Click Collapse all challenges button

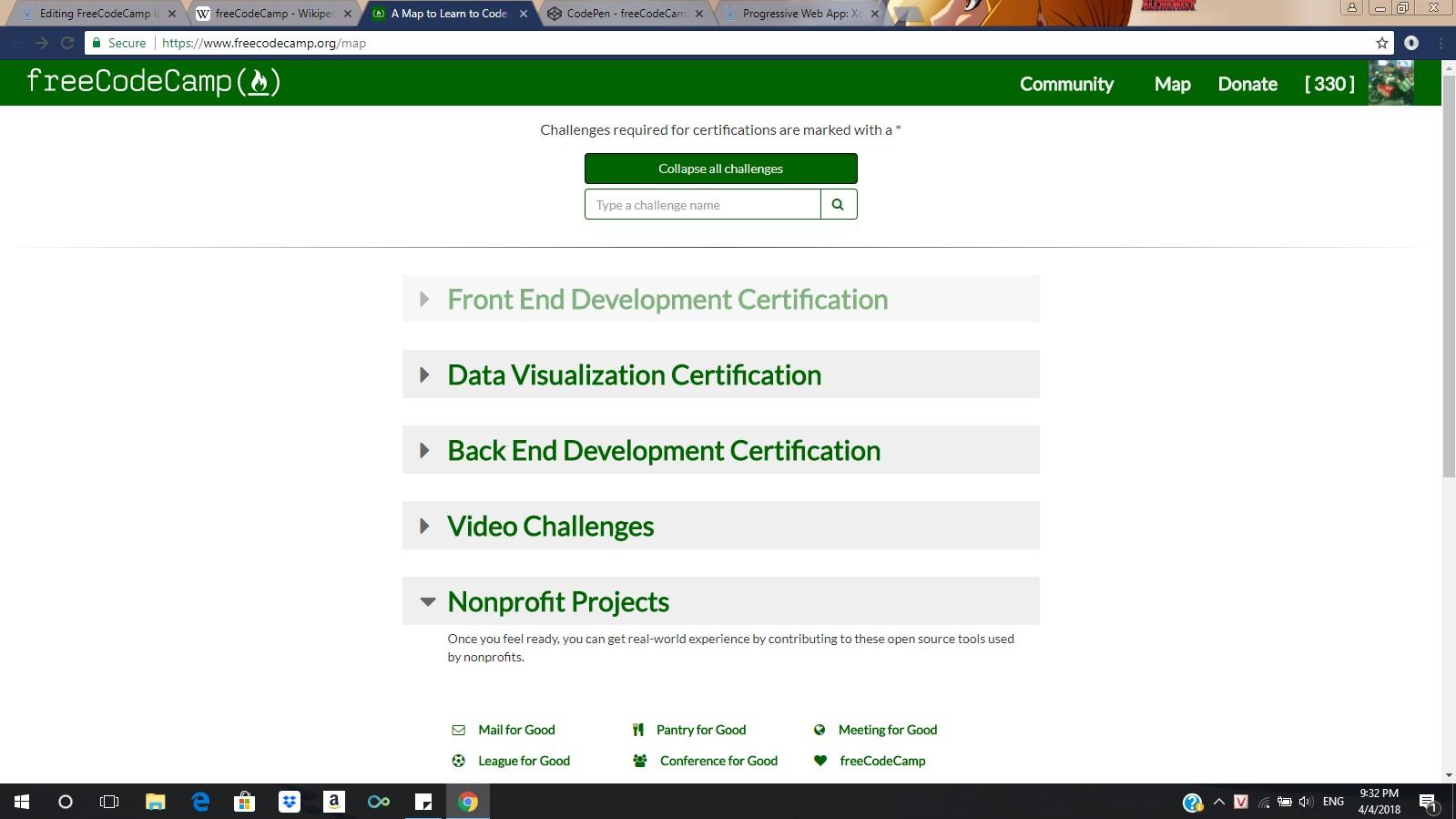pyautogui.click(x=721, y=169)
